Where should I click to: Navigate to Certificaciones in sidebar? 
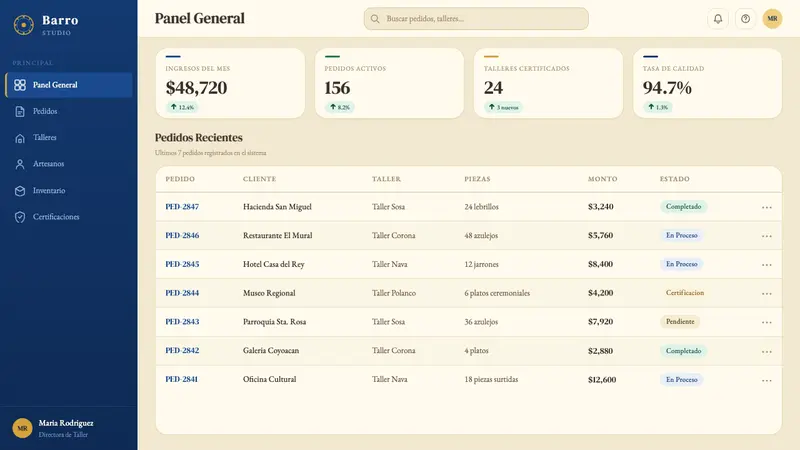[69, 217]
